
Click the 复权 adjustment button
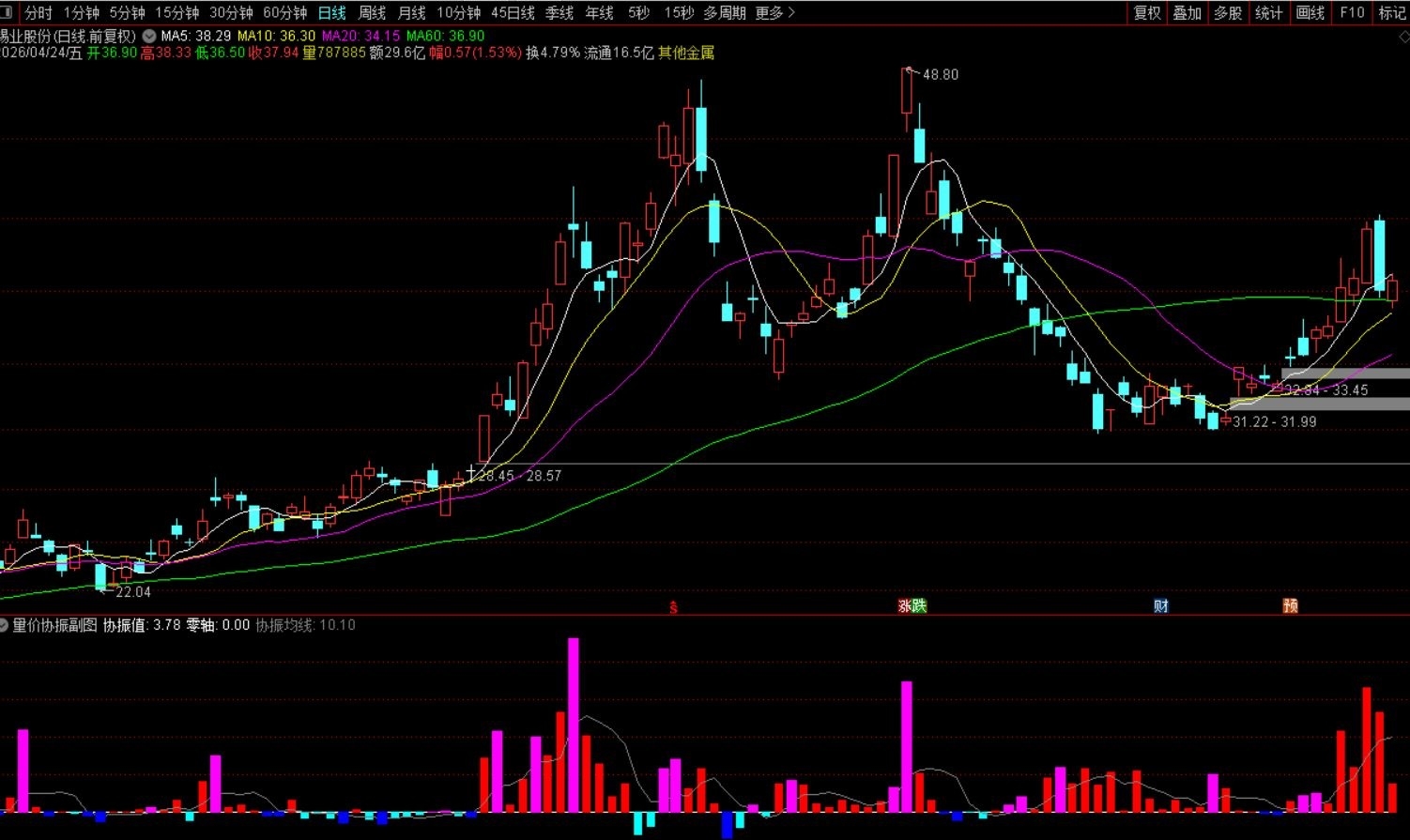click(x=1147, y=12)
